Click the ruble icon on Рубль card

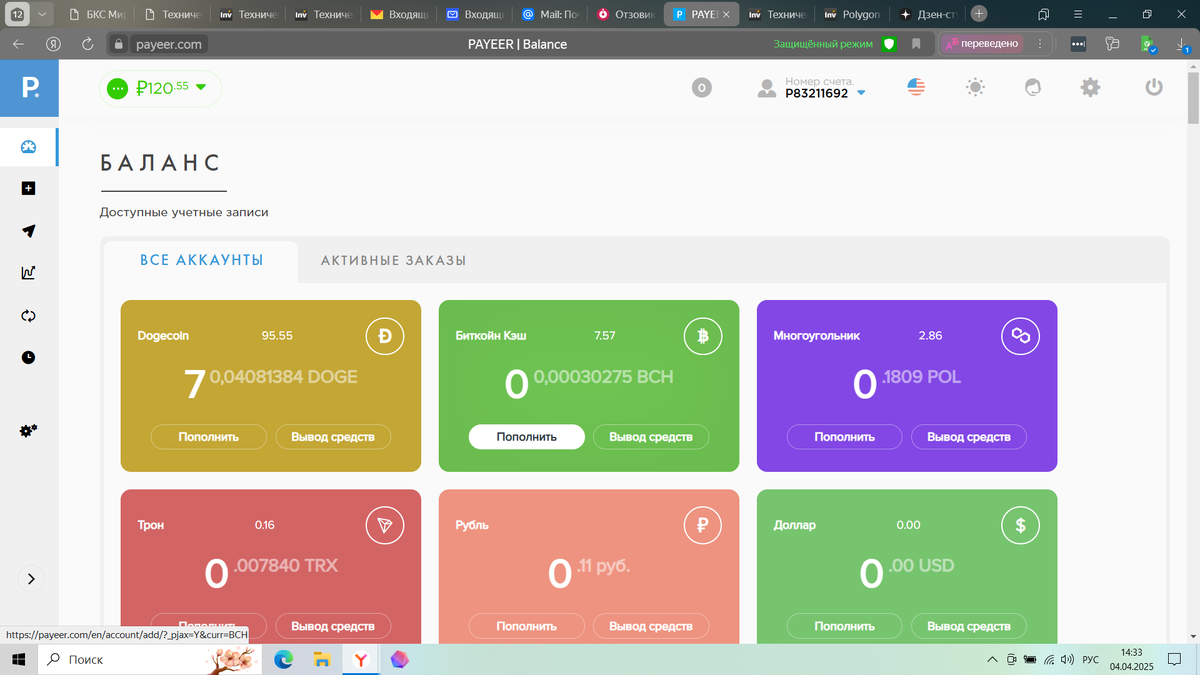pyautogui.click(x=703, y=526)
